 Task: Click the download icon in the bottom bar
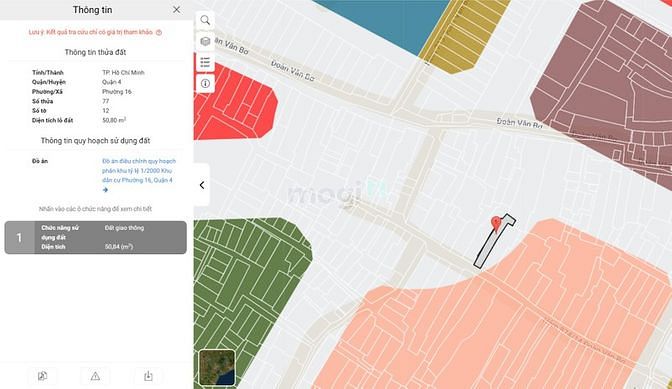point(148,376)
